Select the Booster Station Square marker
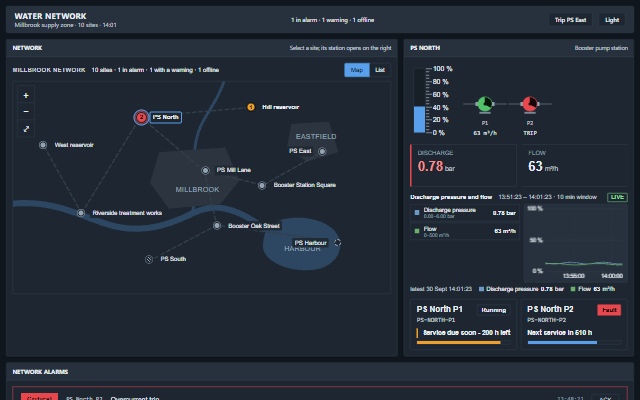The height and width of the screenshot is (400, 640). click(262, 185)
